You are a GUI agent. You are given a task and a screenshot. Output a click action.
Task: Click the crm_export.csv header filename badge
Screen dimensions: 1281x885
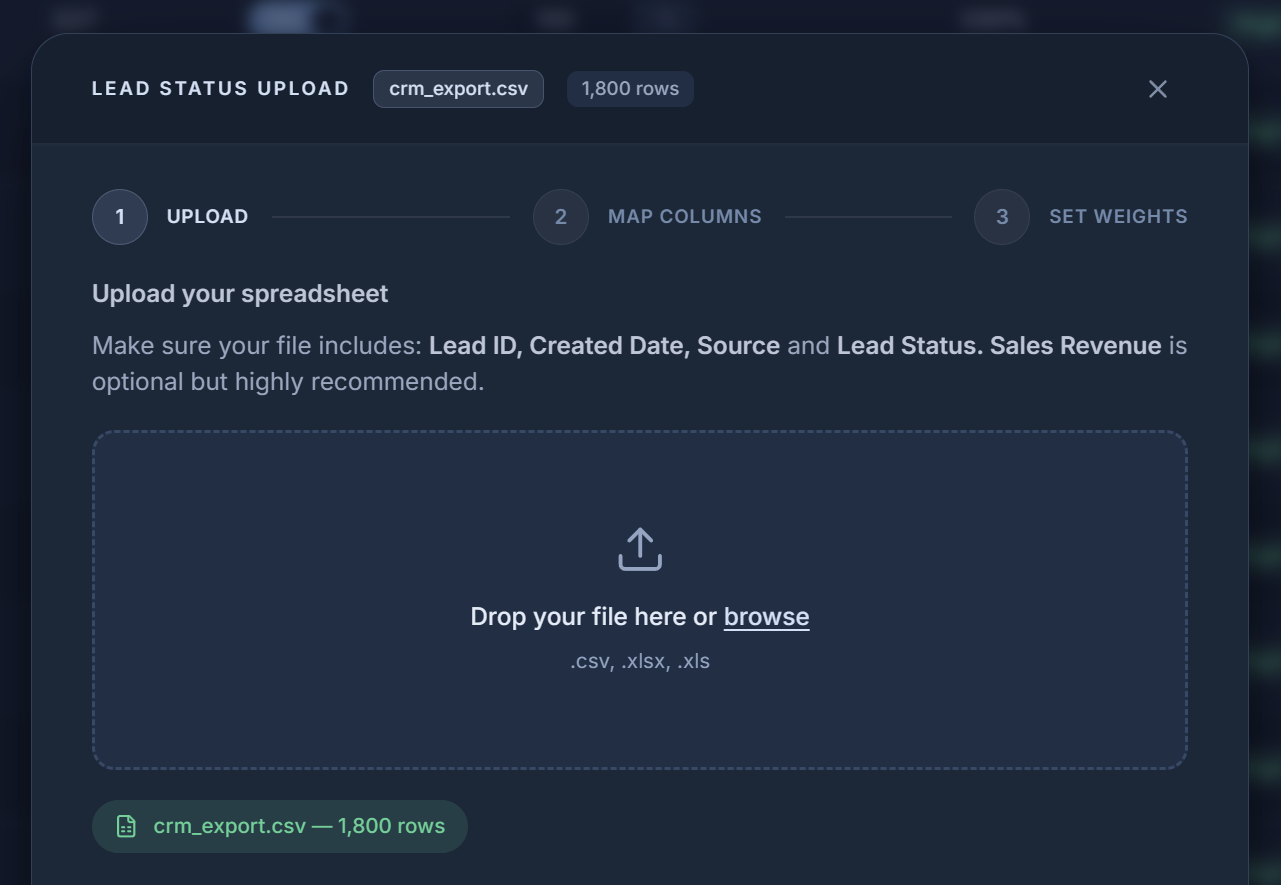click(x=458, y=89)
